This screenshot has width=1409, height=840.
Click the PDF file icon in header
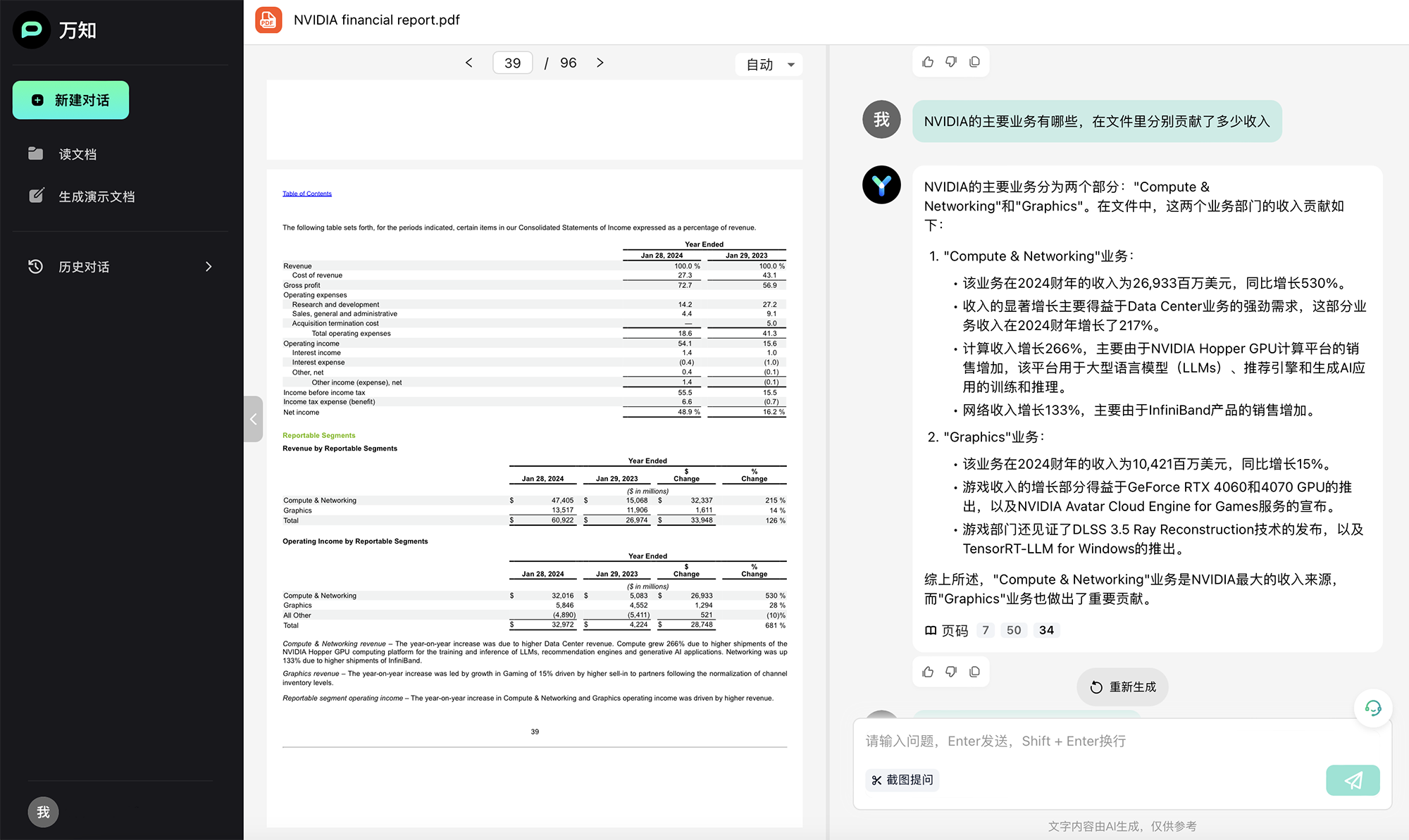(268, 20)
